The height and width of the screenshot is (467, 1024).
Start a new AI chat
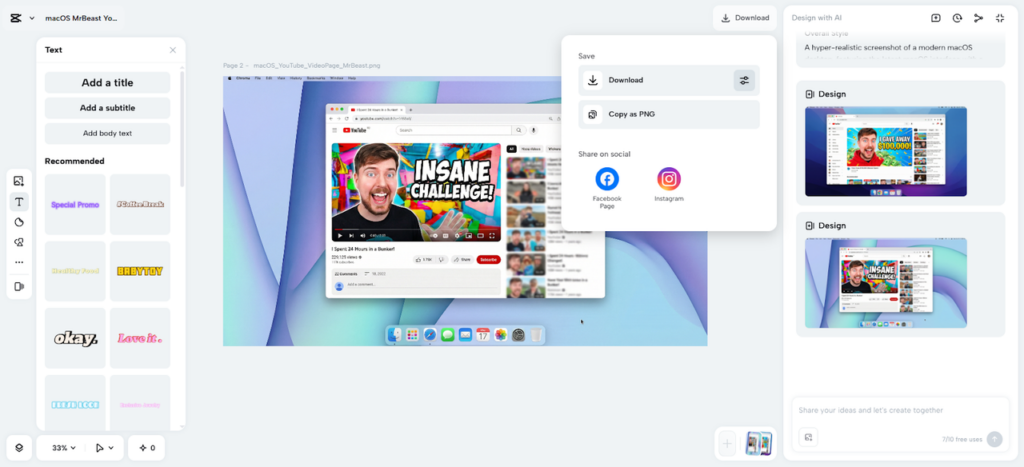936,18
